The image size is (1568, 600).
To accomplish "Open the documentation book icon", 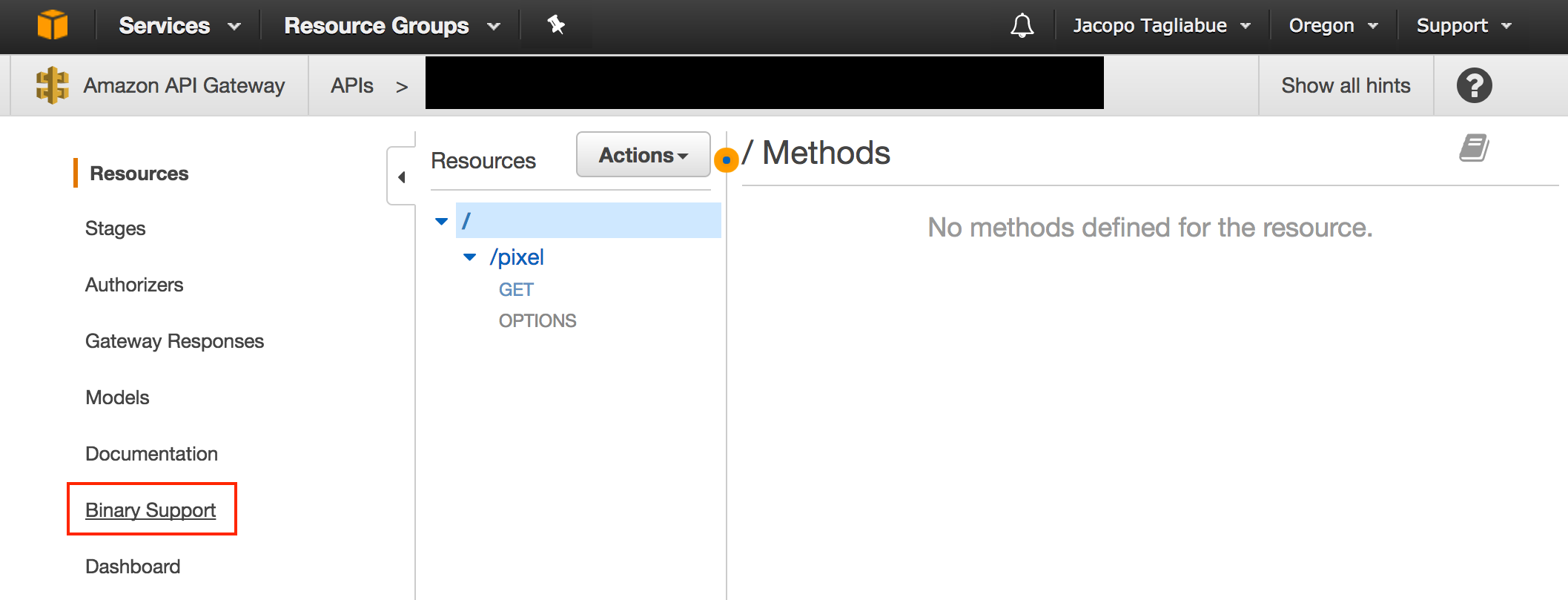I will 1474,148.
